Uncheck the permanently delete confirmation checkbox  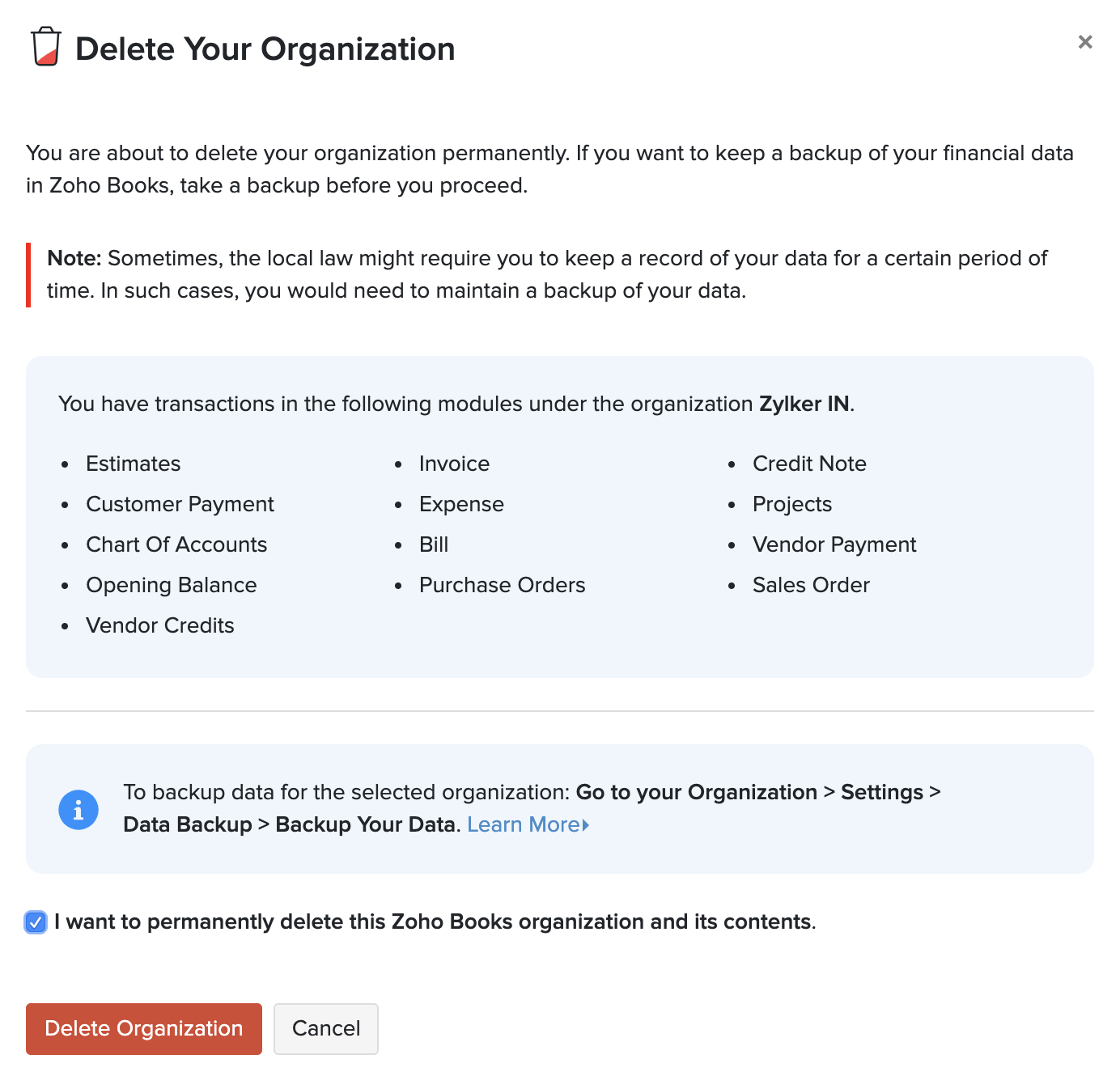pos(36,922)
